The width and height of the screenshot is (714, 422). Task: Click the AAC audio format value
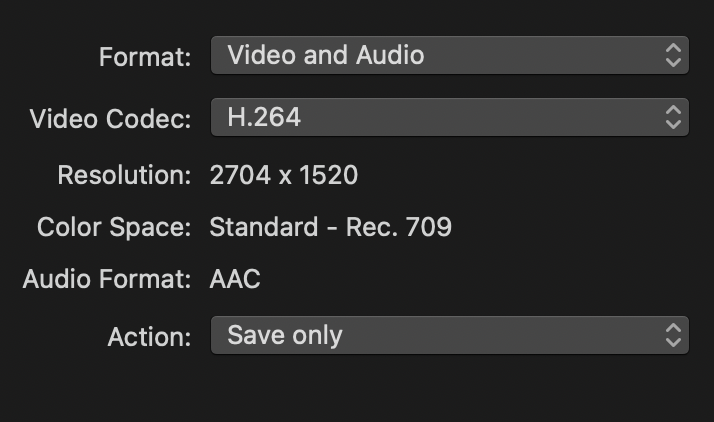click(x=235, y=280)
